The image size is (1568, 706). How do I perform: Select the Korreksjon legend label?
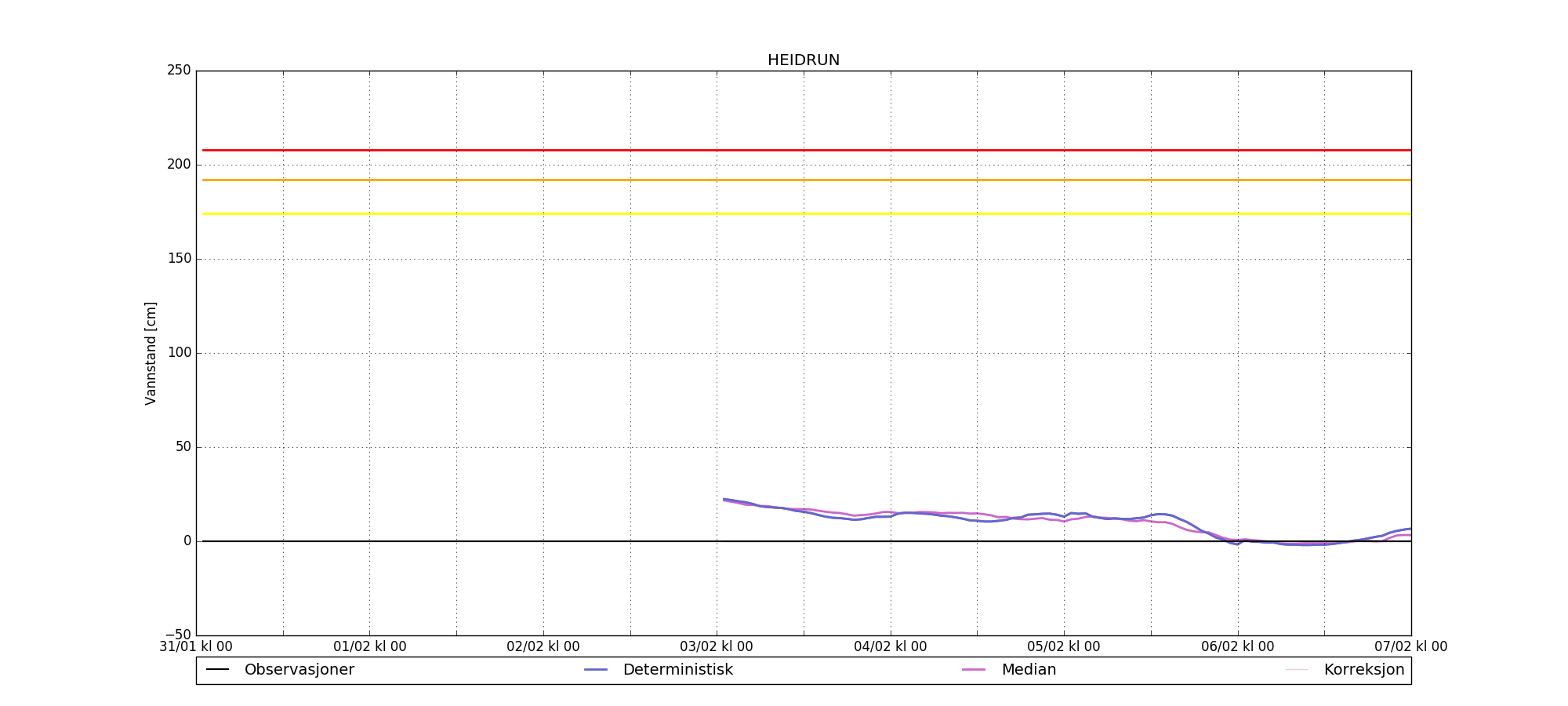pyautogui.click(x=1363, y=670)
